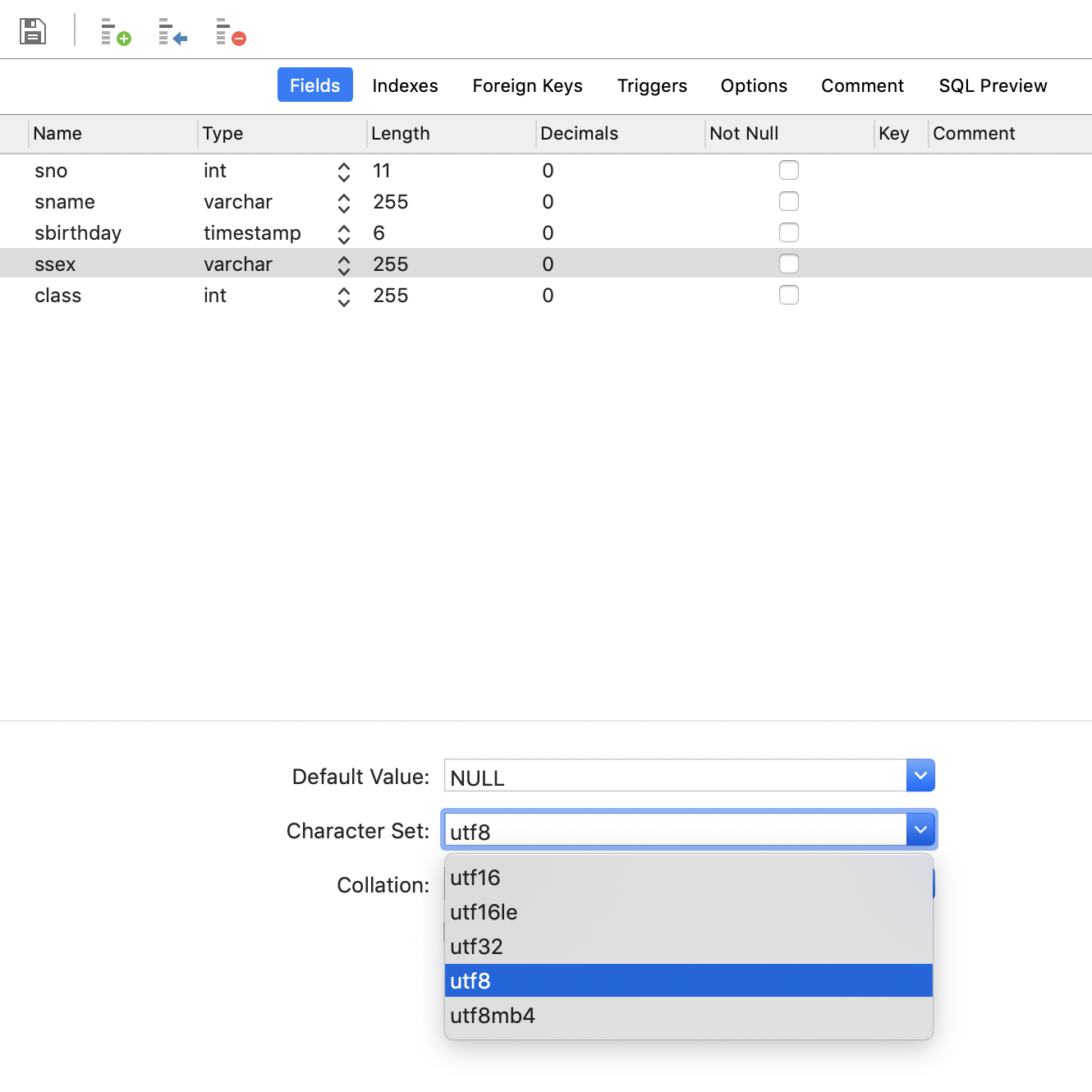
Task: Click decimals value 0 of sno
Action: click(548, 171)
